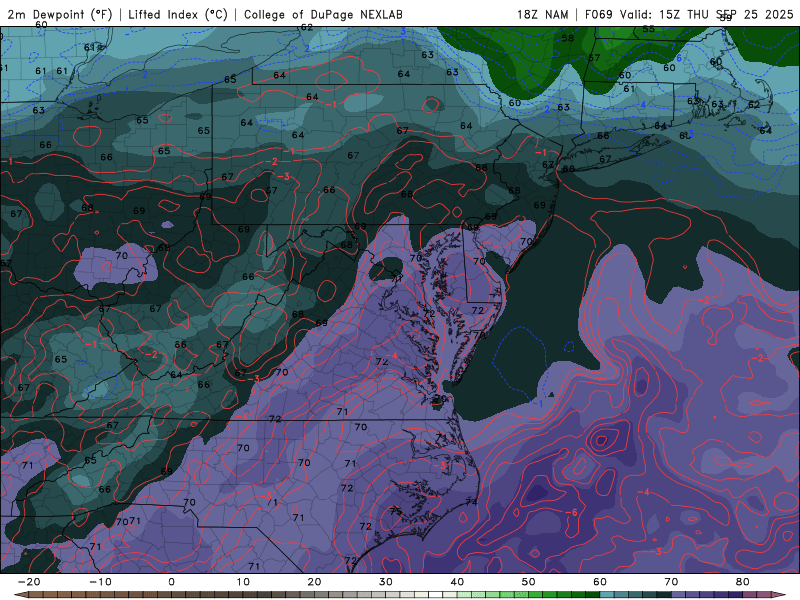
Task: Click the -10 tick label on color scale
Action: [100, 582]
